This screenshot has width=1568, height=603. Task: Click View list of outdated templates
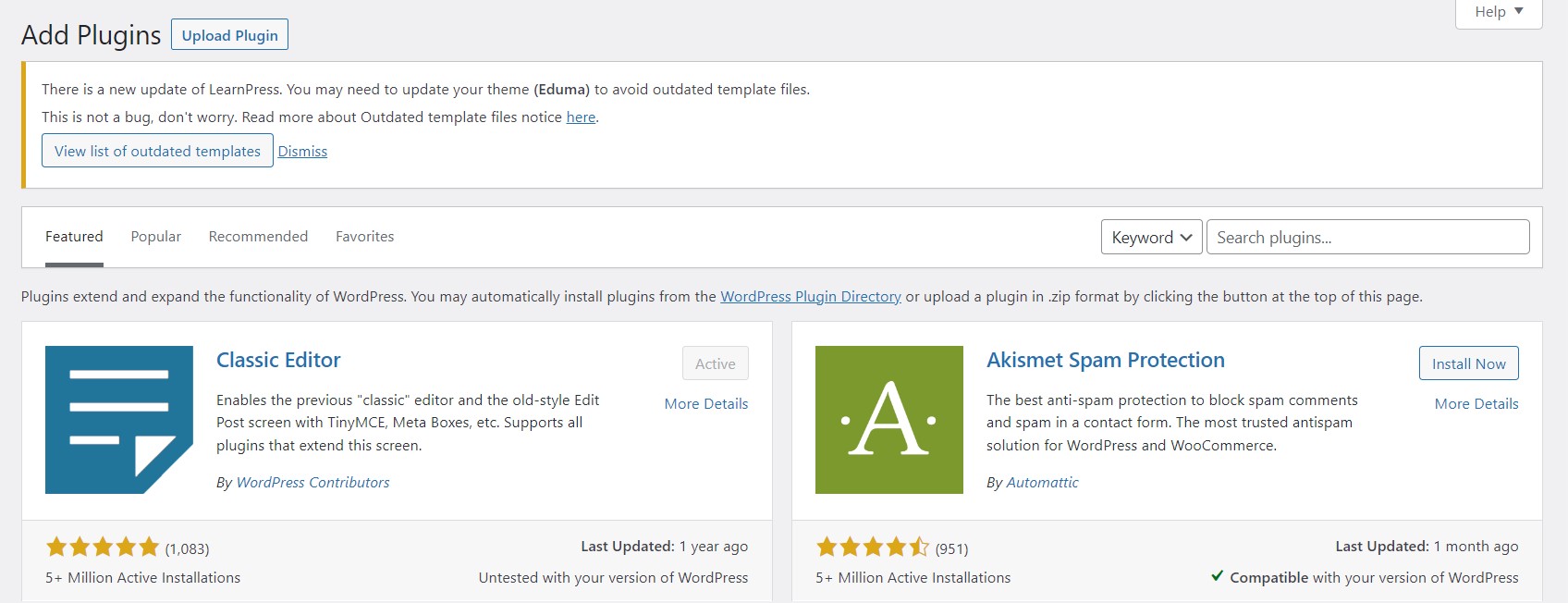pyautogui.click(x=157, y=151)
